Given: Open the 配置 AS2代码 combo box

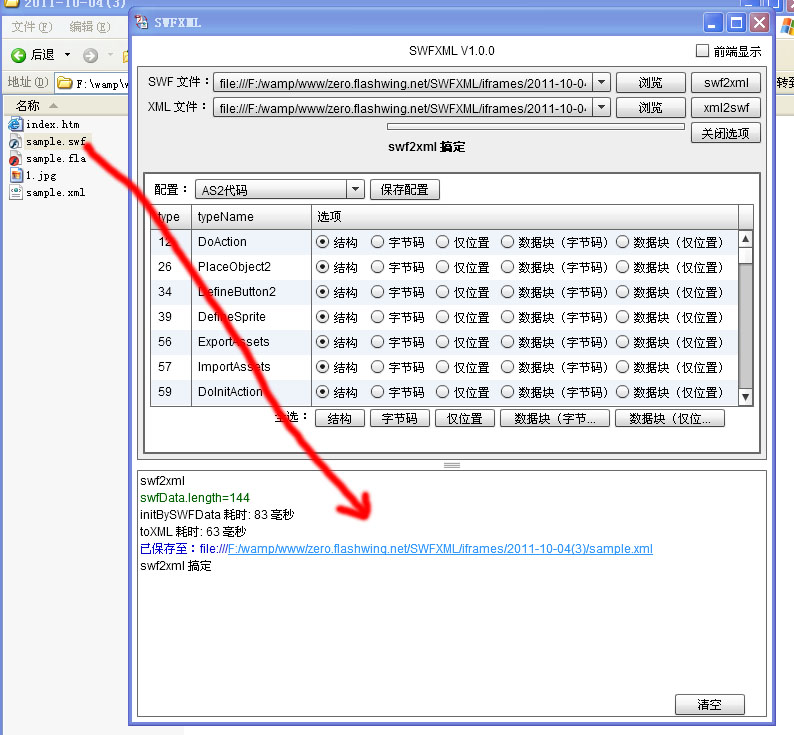Looking at the screenshot, I should [x=280, y=190].
